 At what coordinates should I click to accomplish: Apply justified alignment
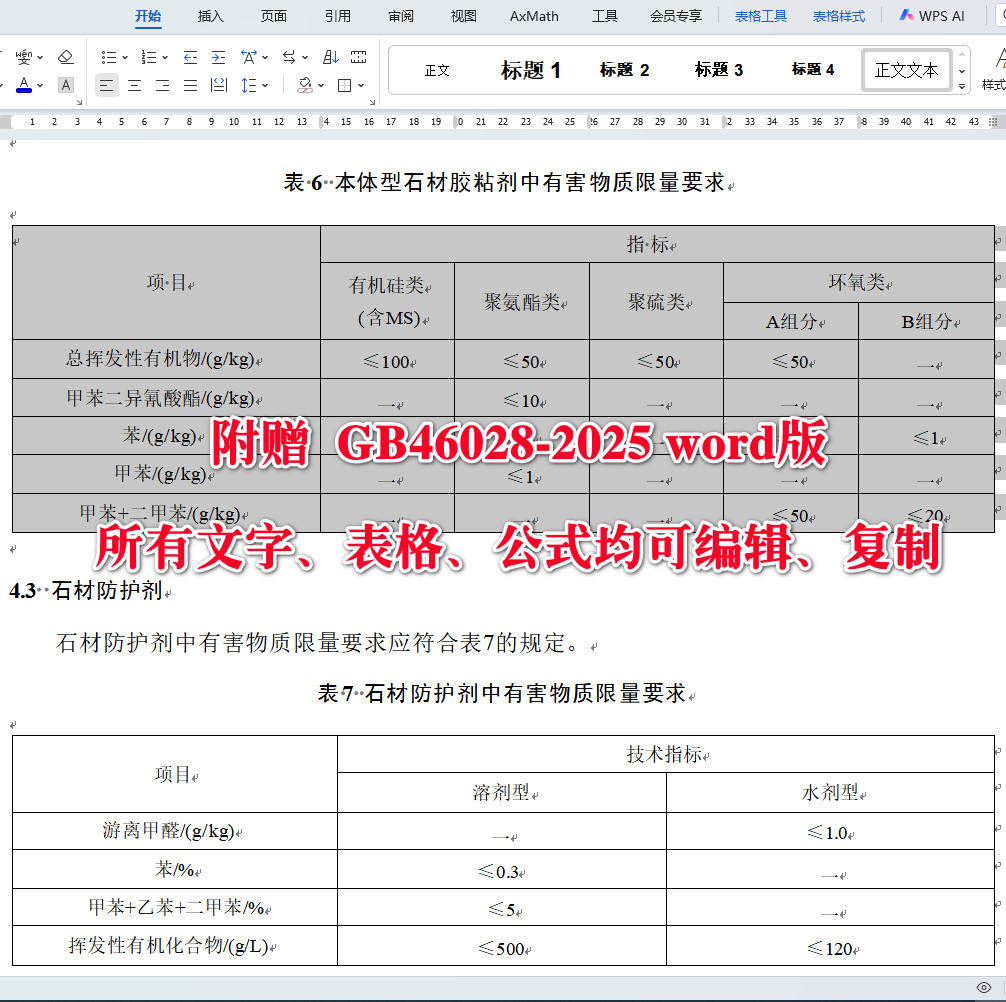190,85
